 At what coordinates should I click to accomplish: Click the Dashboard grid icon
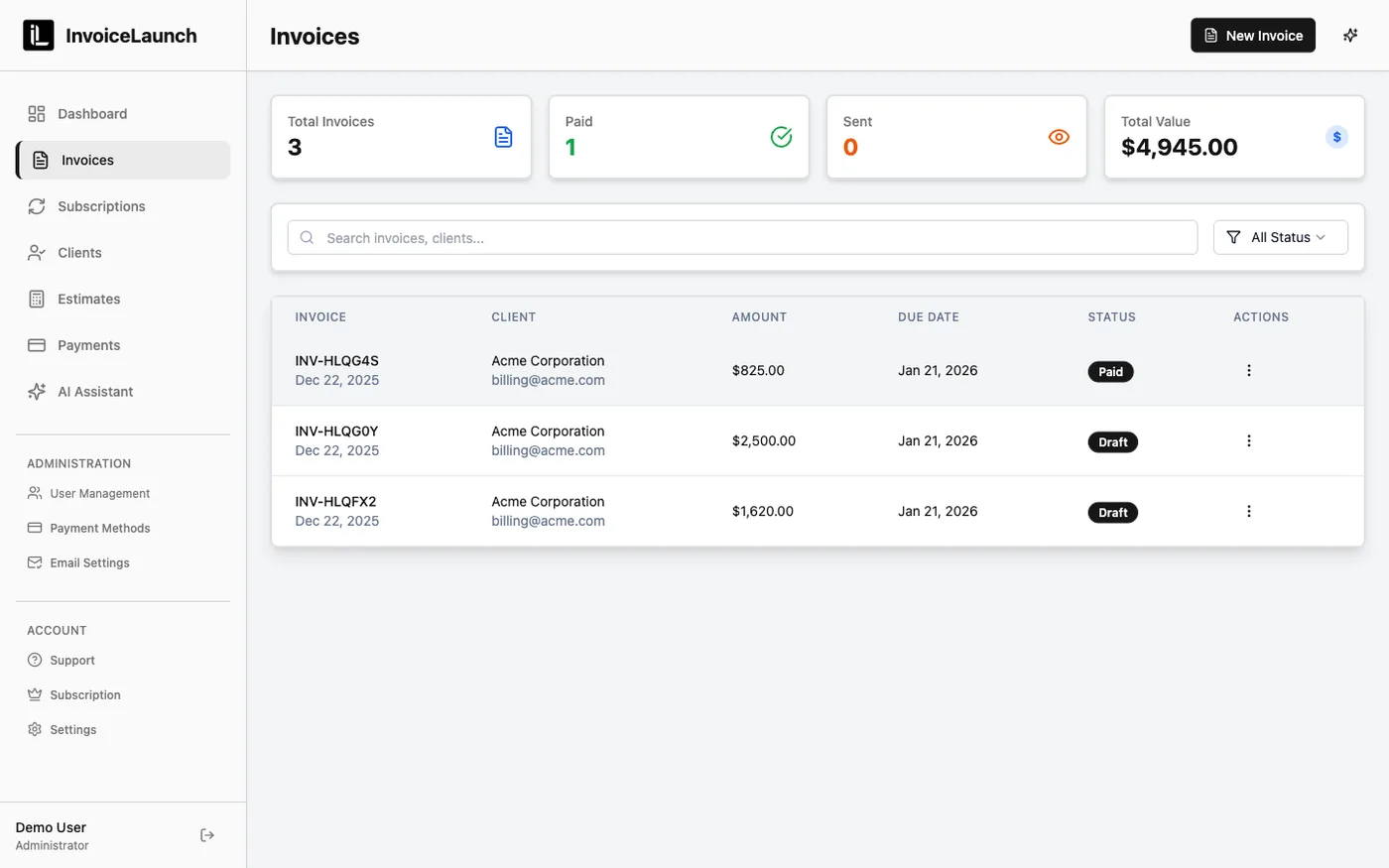click(37, 114)
